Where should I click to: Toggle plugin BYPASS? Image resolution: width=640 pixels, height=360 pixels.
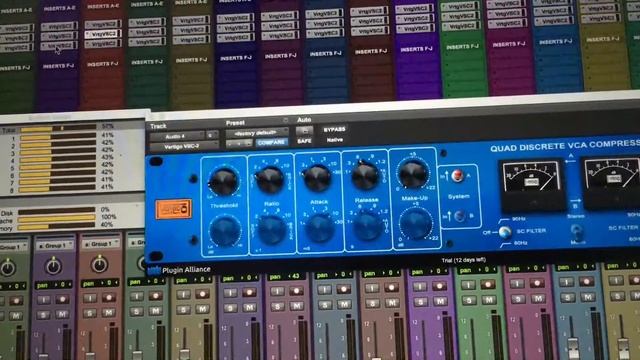[x=334, y=129]
